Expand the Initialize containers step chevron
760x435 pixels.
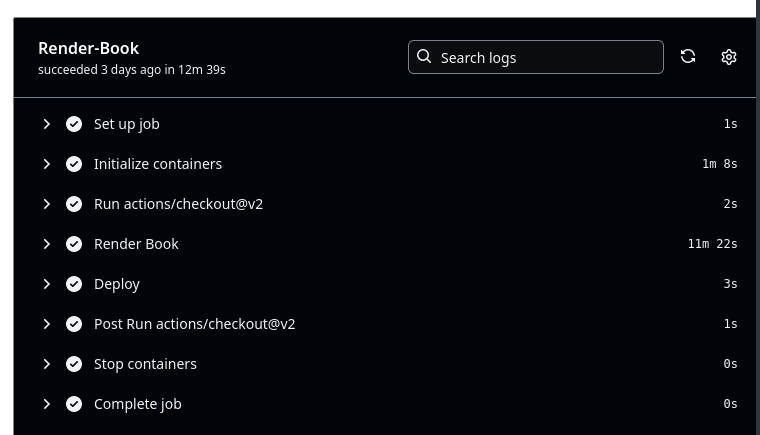[47, 164]
